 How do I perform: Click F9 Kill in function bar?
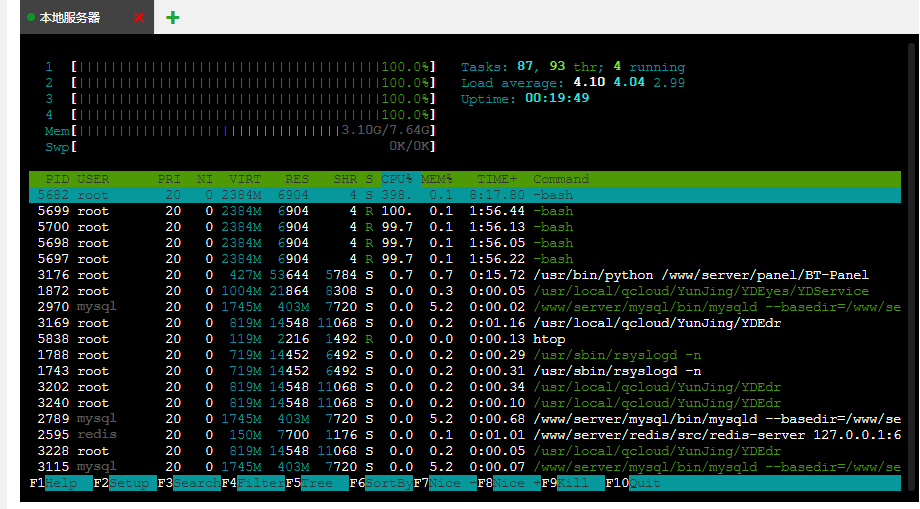point(573,483)
